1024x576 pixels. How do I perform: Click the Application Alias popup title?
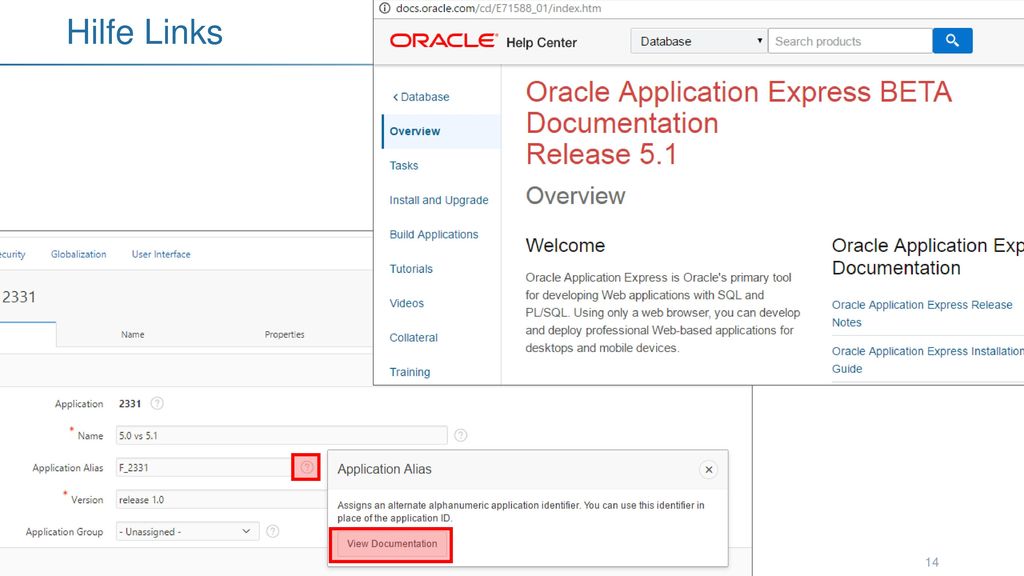384,469
